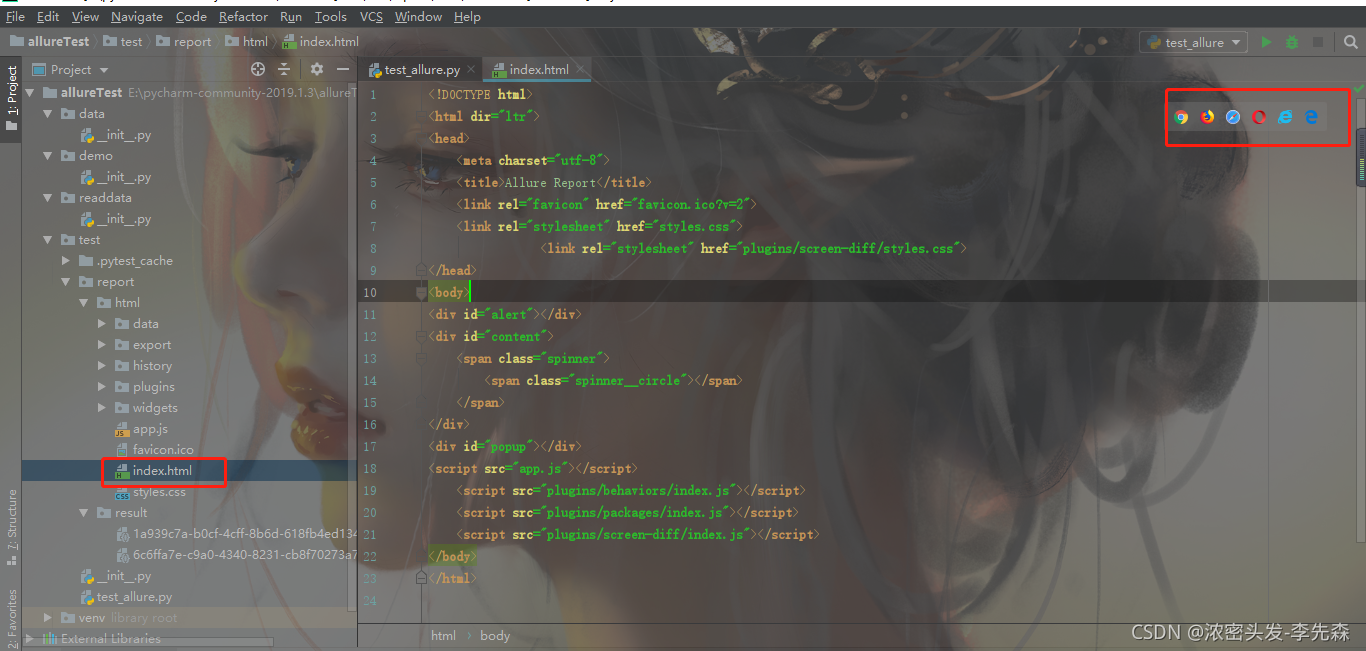Select test_allure.py in the project tree
Screen dimensions: 1366x651
125,597
